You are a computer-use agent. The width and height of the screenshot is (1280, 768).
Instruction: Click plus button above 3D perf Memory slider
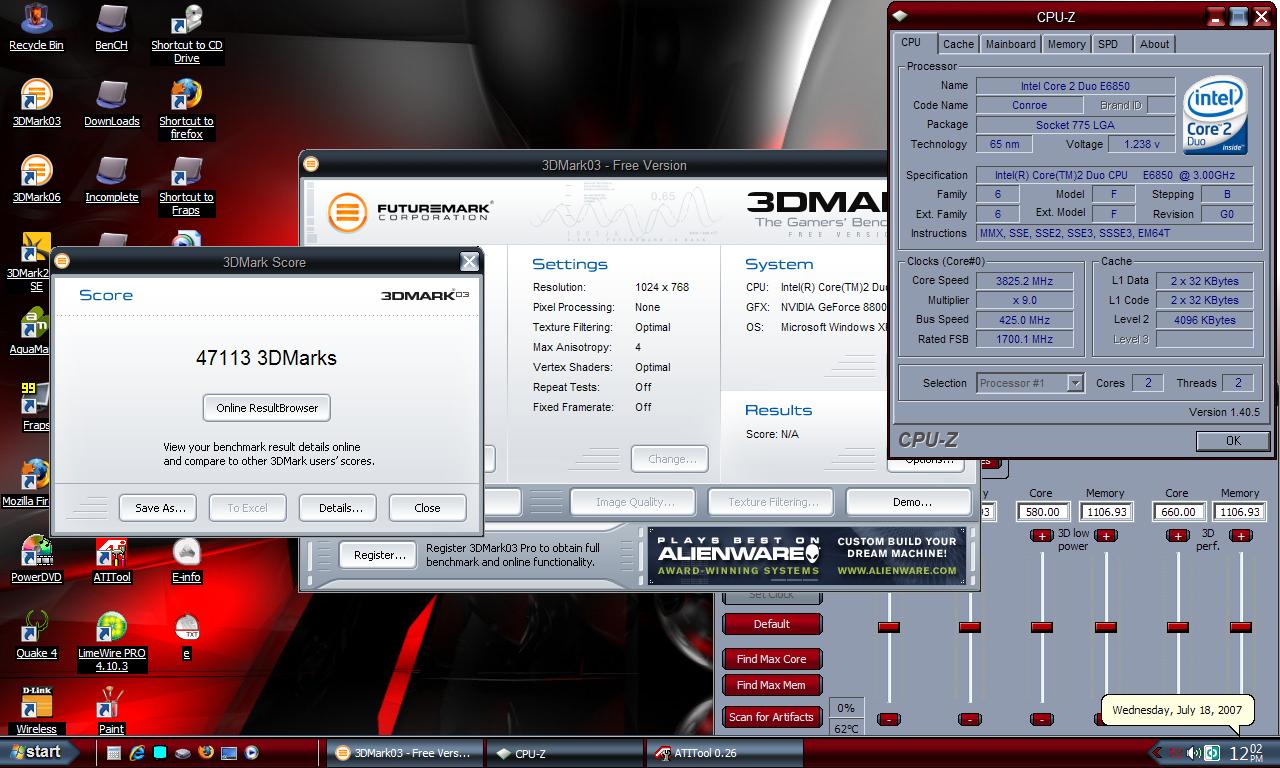point(1241,536)
